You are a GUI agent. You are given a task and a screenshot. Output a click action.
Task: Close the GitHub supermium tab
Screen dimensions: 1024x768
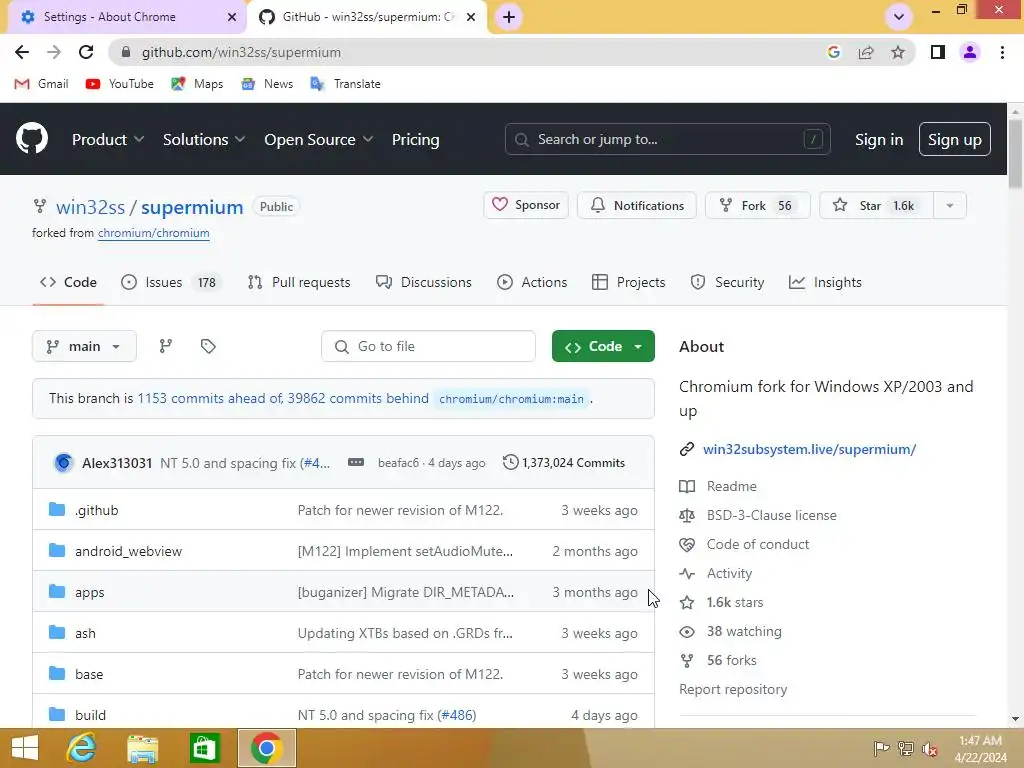471,17
